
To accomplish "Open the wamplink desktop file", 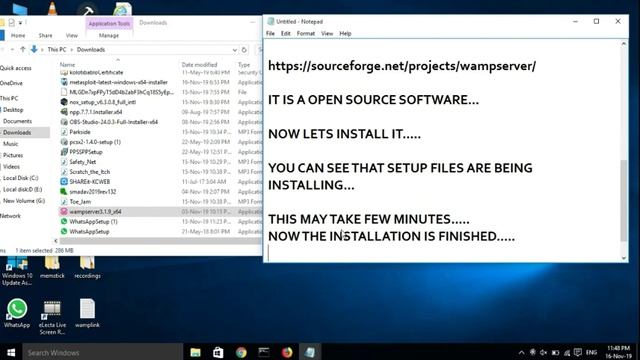I will point(87,313).
